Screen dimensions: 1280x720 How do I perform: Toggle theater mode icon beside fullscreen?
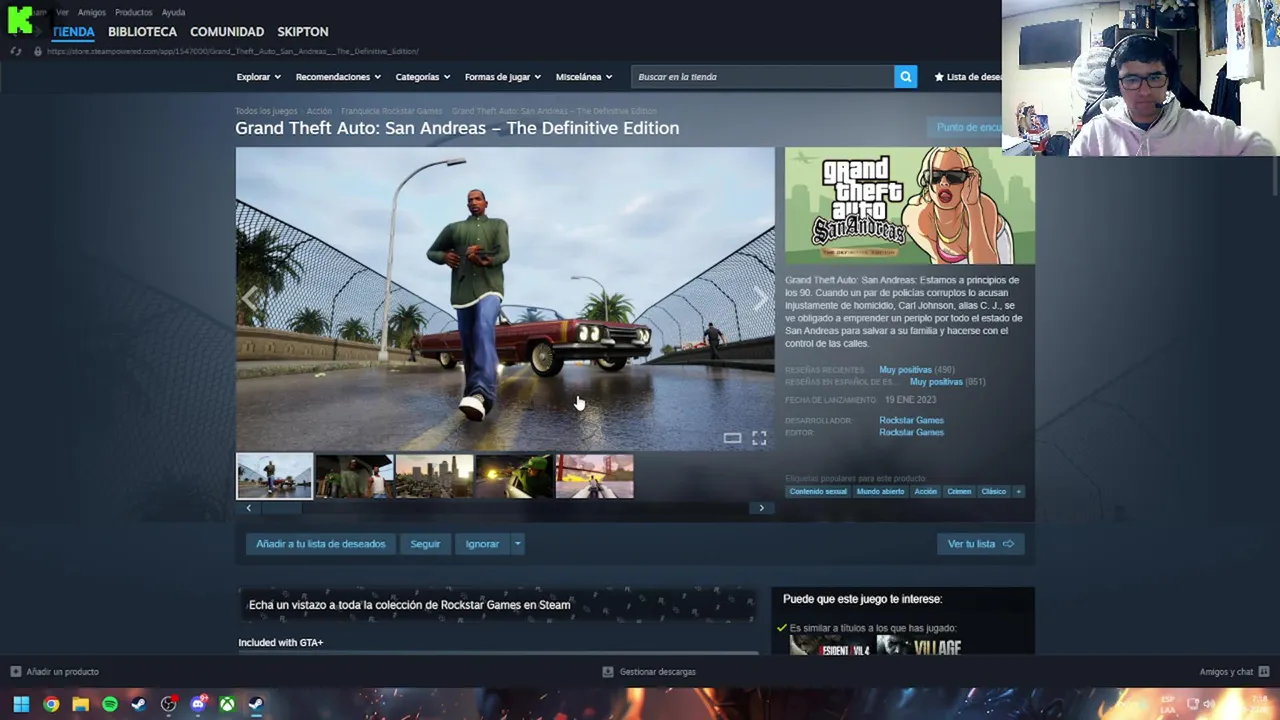[732, 438]
